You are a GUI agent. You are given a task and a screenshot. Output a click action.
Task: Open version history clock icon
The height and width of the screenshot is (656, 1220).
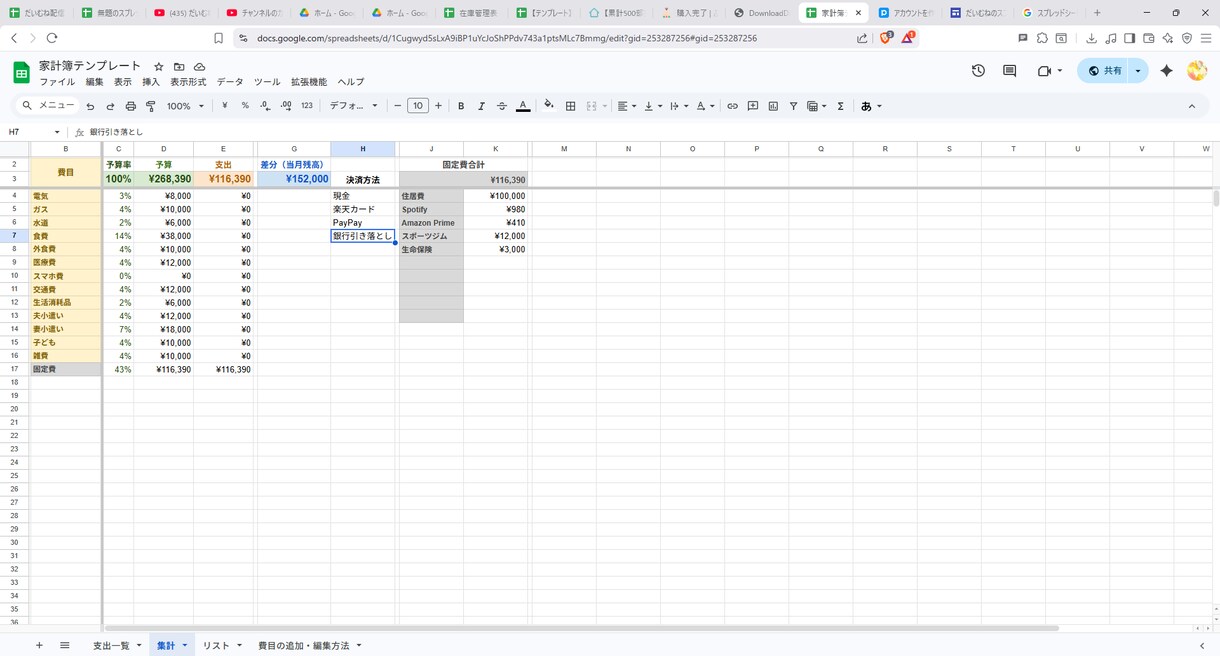coord(978,71)
